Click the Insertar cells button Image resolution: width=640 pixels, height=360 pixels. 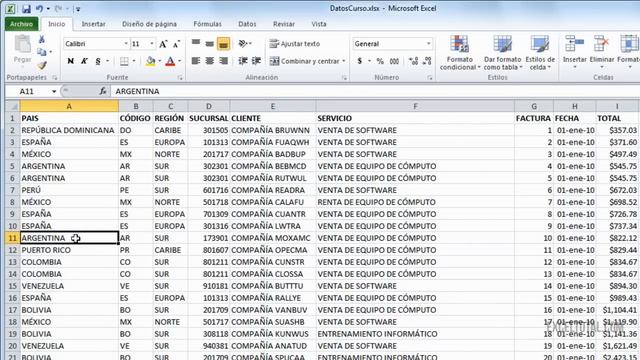pos(574,53)
